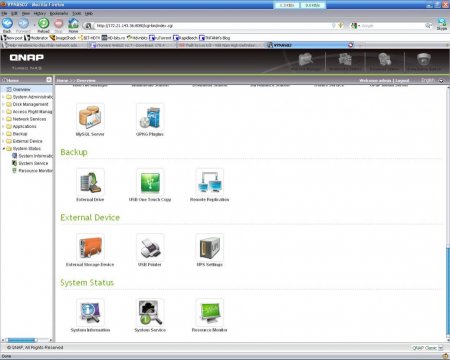Open the External Storage Device icon
The height and width of the screenshot is (360, 450).
pos(90,248)
